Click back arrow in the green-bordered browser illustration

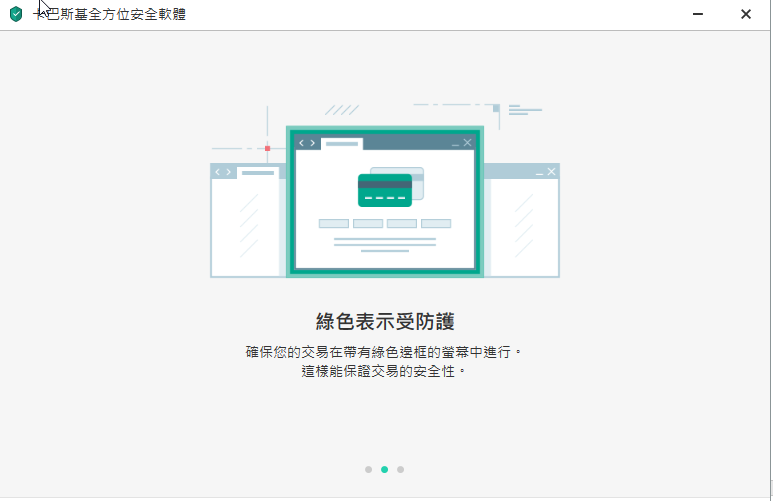[x=301, y=143]
